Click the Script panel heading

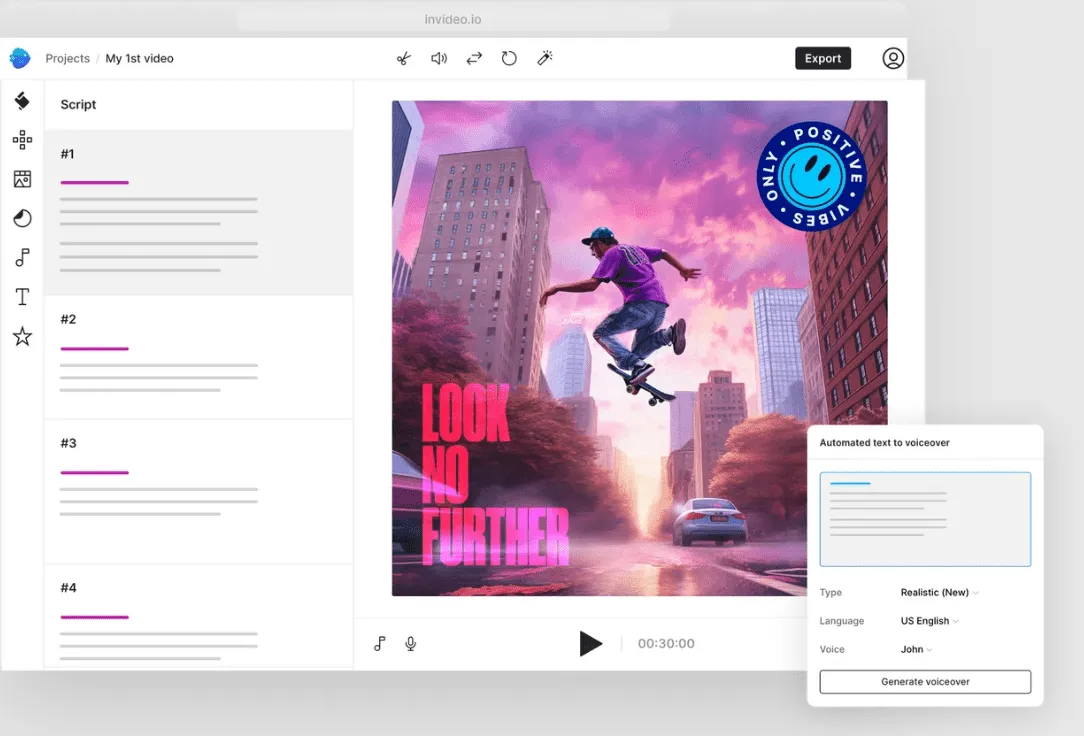78,104
